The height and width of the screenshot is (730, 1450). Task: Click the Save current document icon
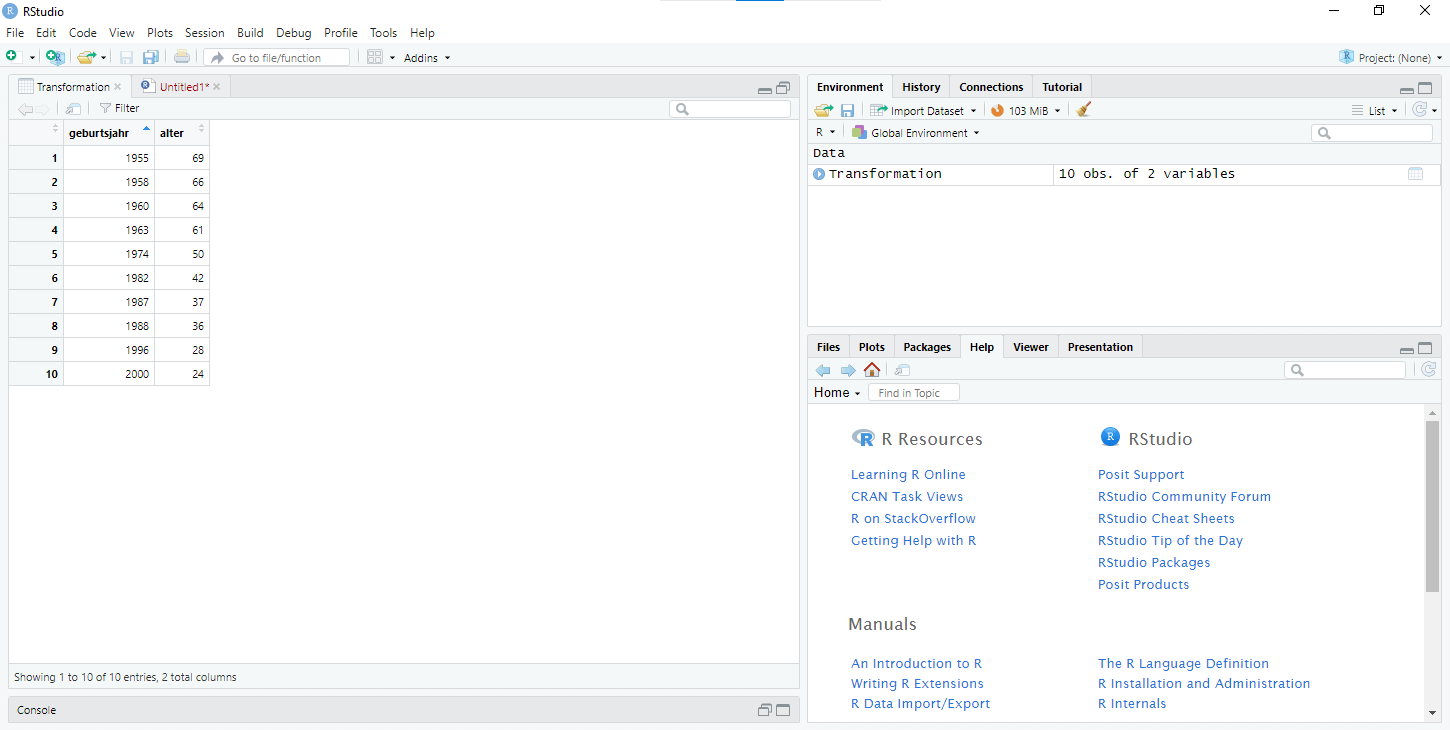127,57
